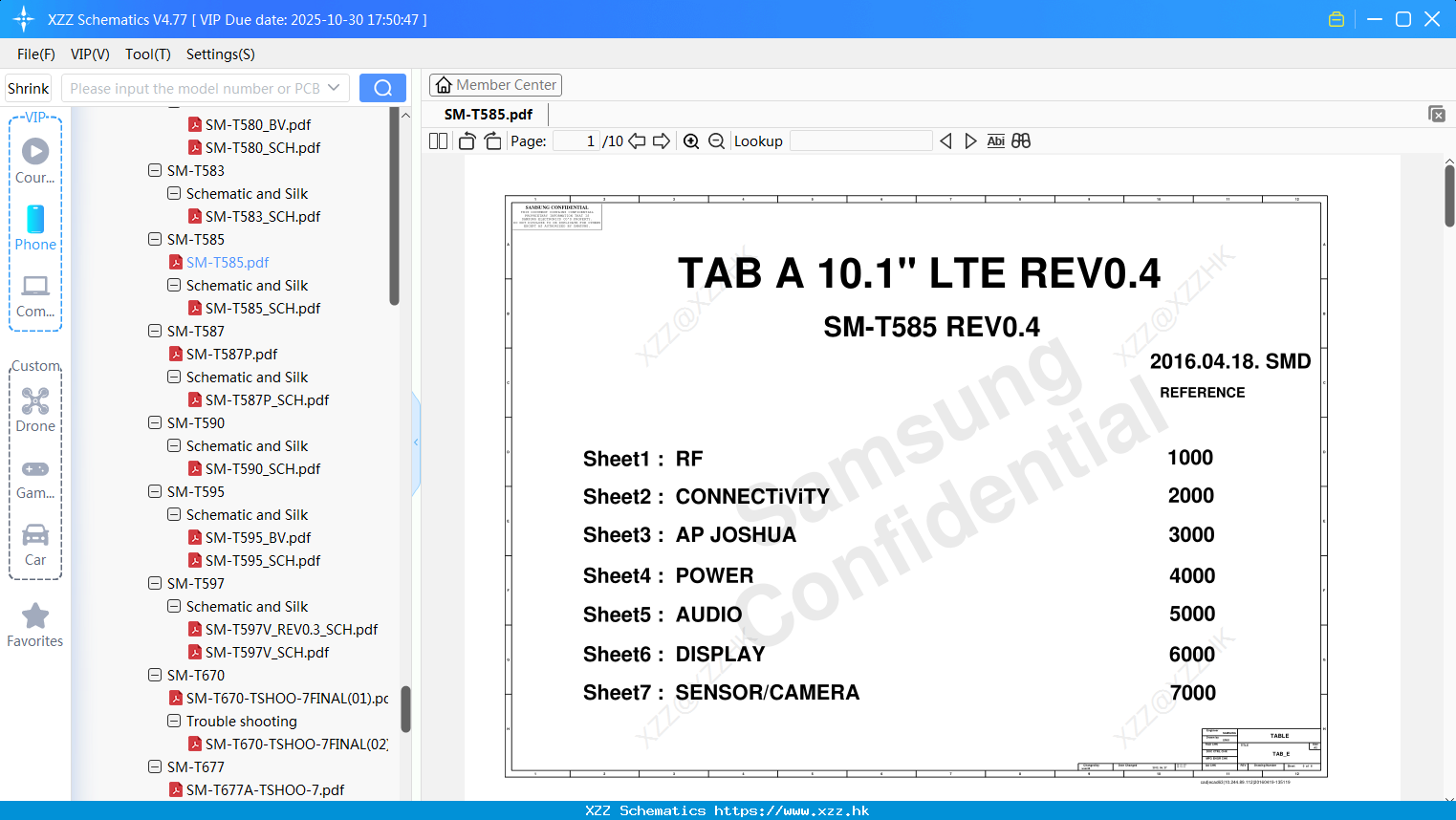Open the VIP(V) menu

coord(90,54)
